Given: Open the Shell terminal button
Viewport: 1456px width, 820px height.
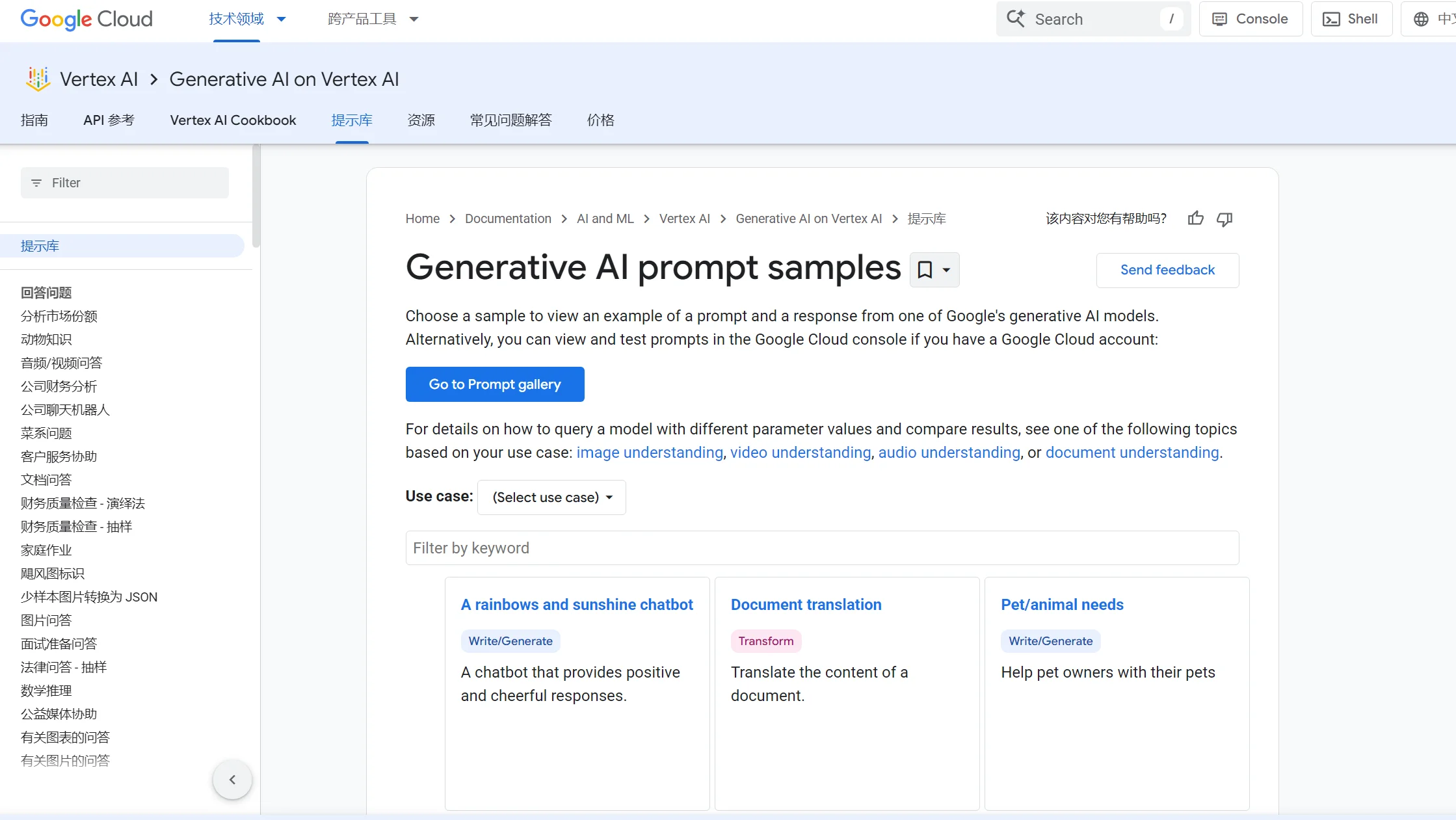Looking at the screenshot, I should pyautogui.click(x=1351, y=19).
